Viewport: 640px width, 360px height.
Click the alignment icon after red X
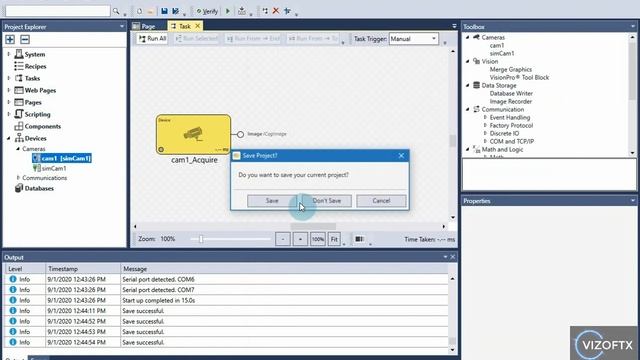pos(287,11)
